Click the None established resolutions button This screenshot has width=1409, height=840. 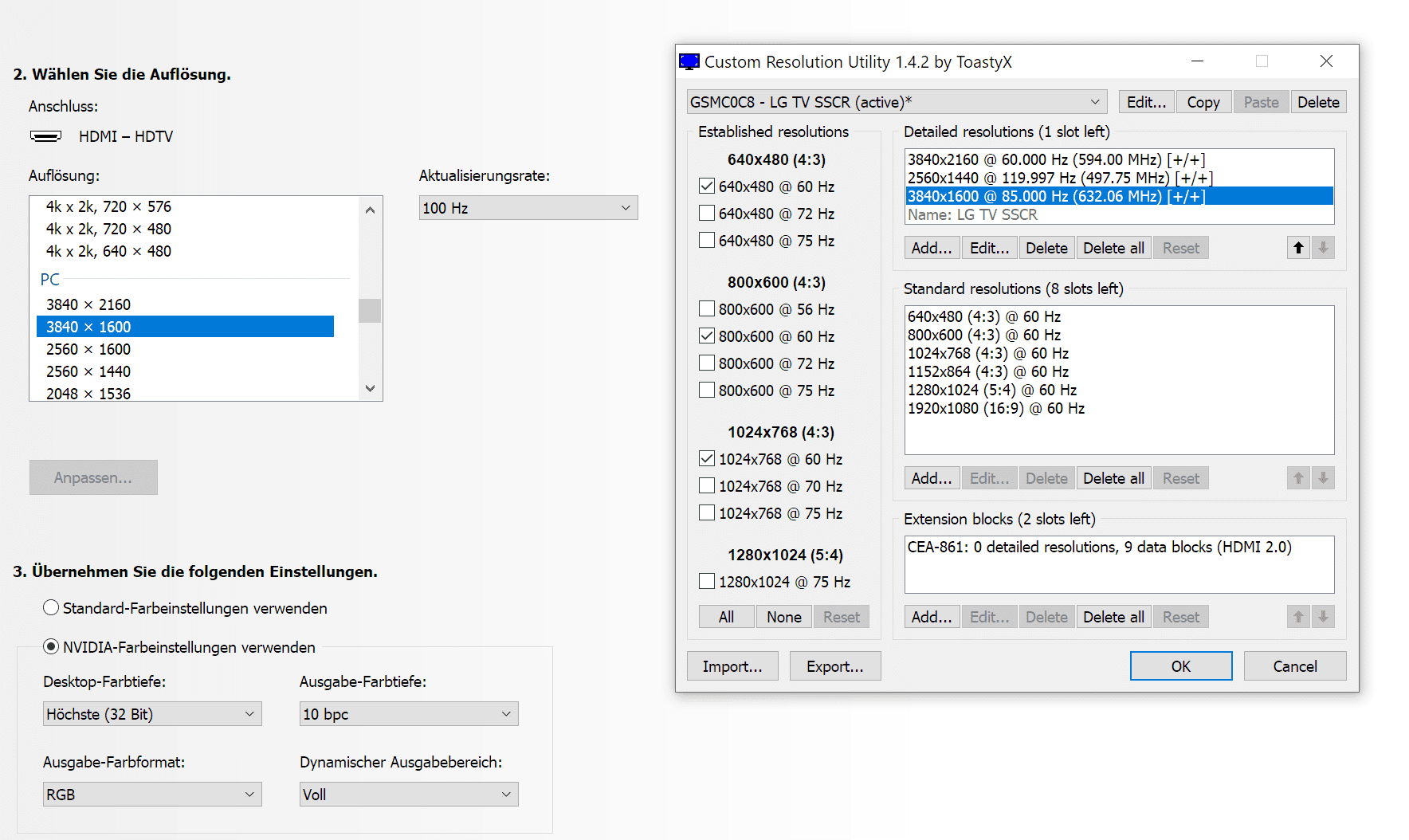tap(784, 617)
